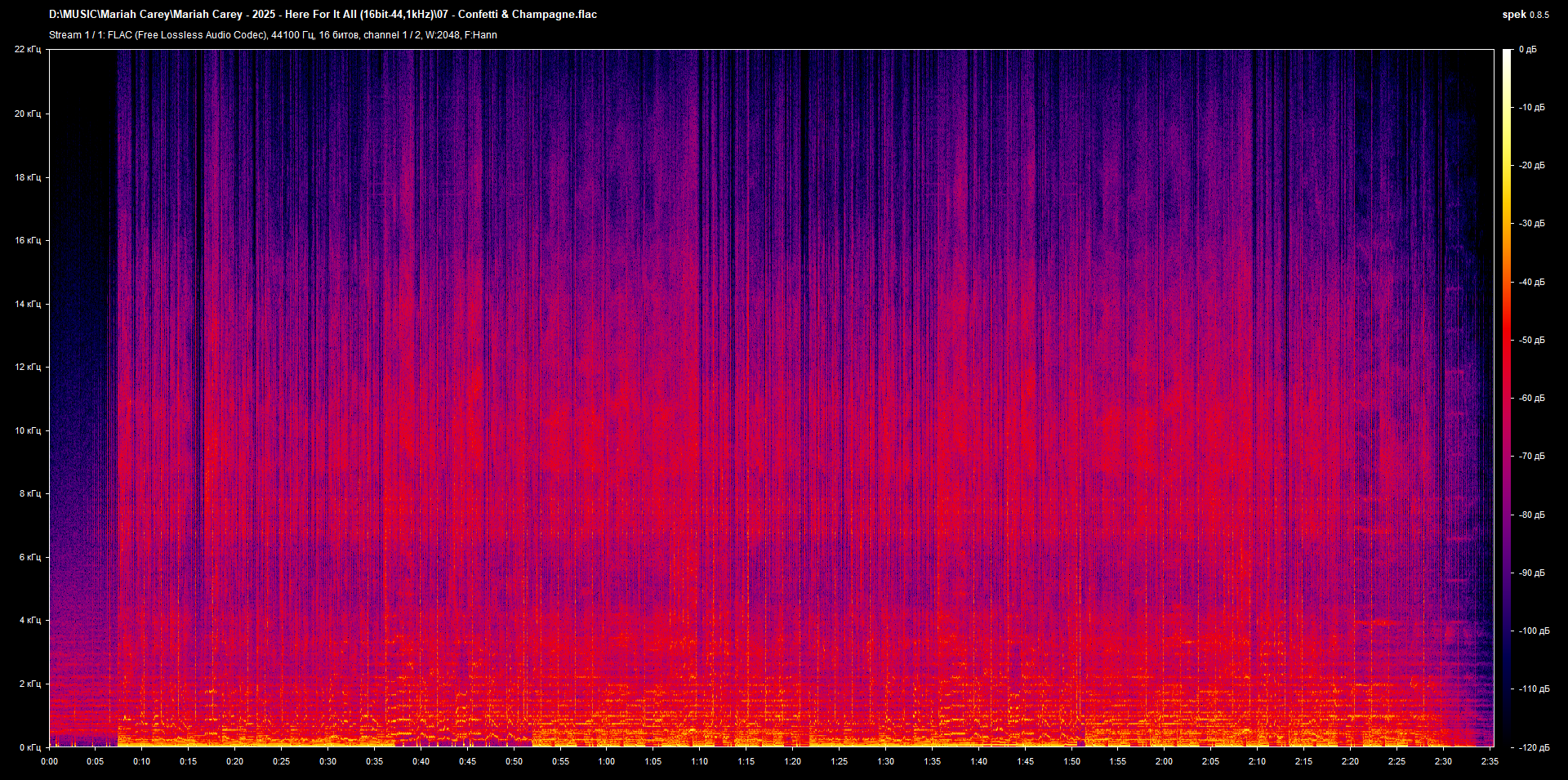Screen dimensions: 1568x780
Task: Select the '2 кГц' frequency axis label
Action: tap(30, 684)
